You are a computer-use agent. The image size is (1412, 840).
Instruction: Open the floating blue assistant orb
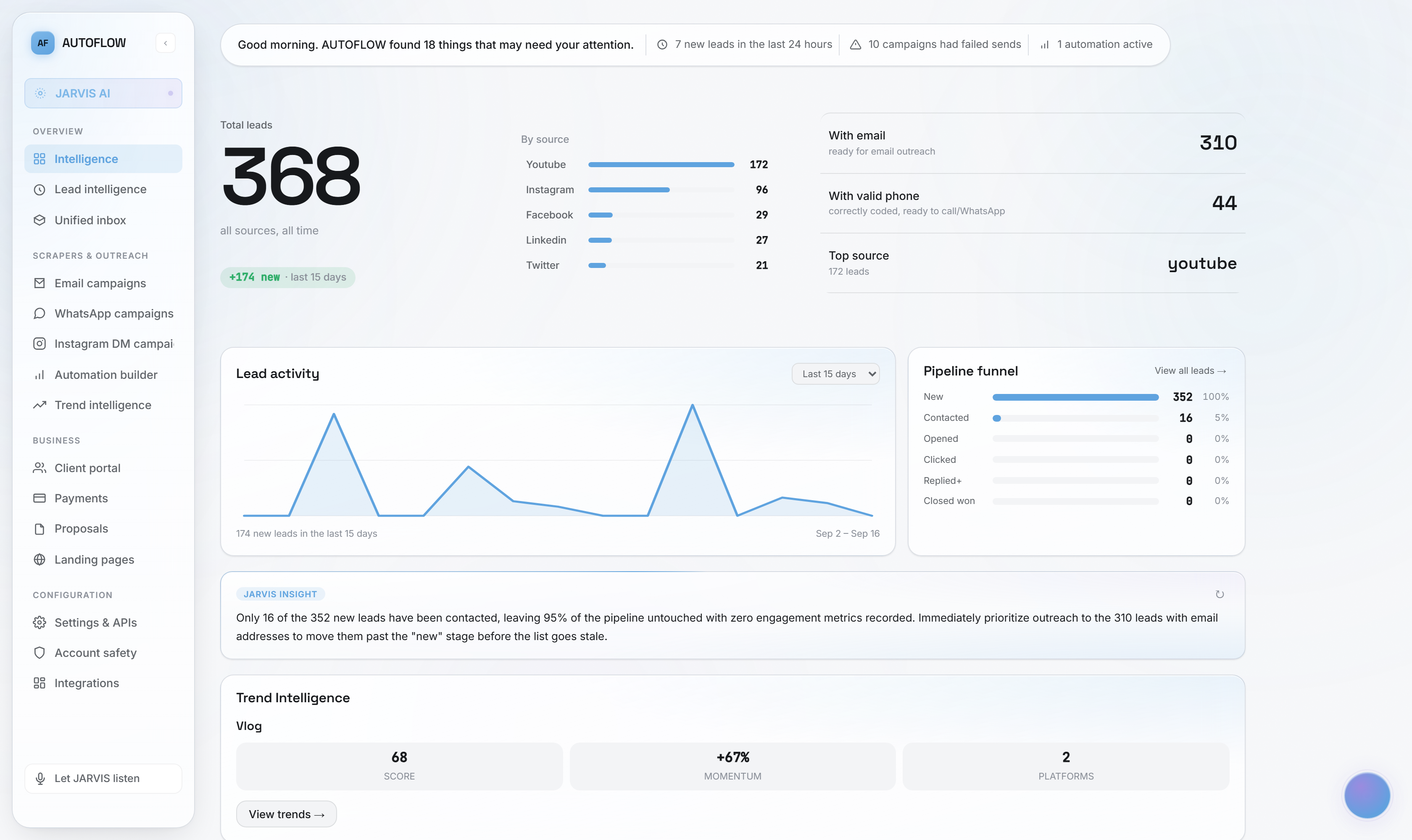click(x=1367, y=796)
